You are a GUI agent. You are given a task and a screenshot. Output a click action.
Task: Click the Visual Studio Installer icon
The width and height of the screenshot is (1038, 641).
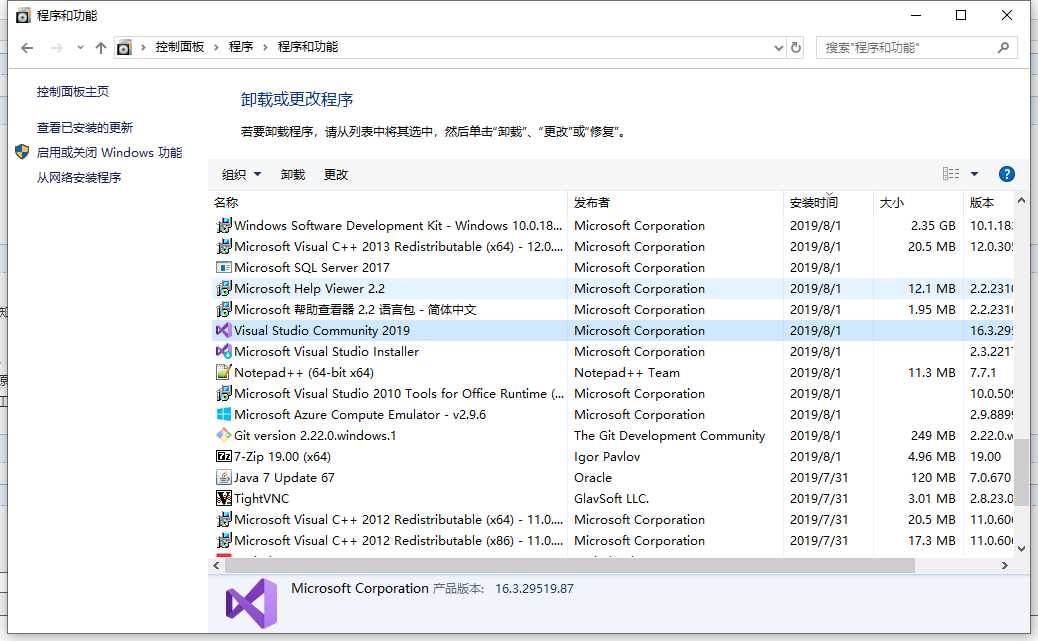pos(224,352)
